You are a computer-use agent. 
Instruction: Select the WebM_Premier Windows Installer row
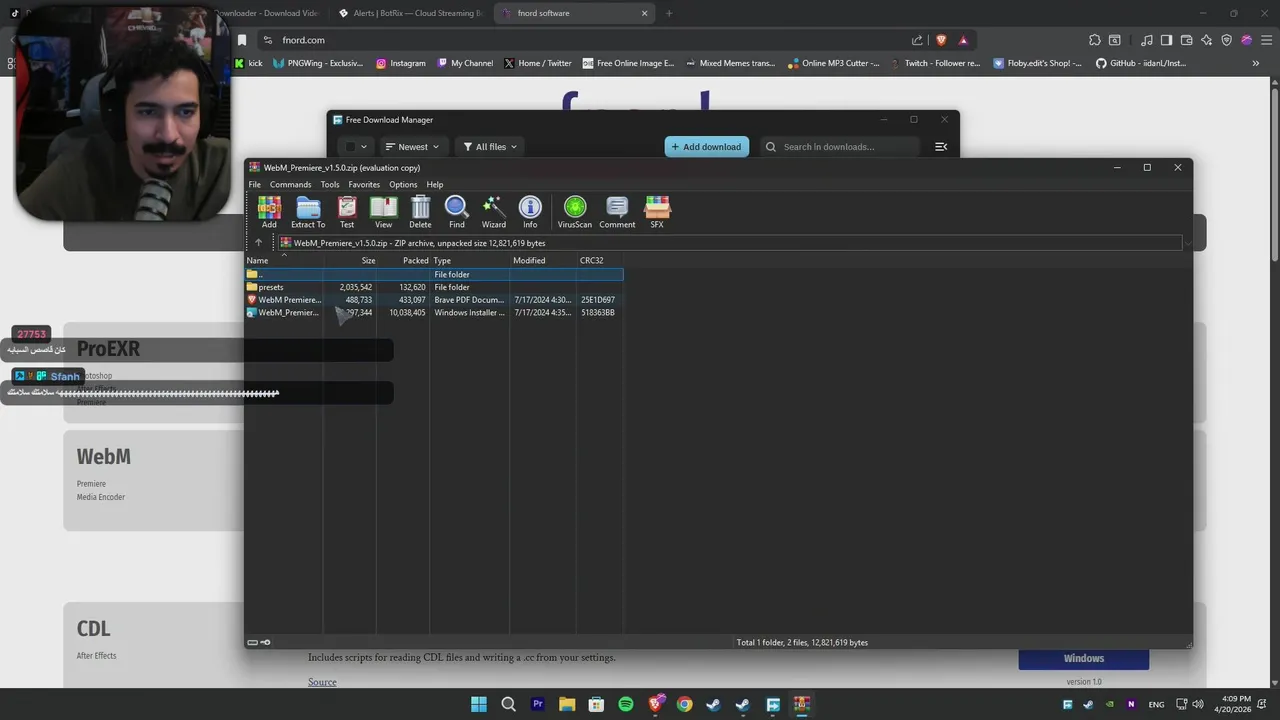tap(434, 312)
